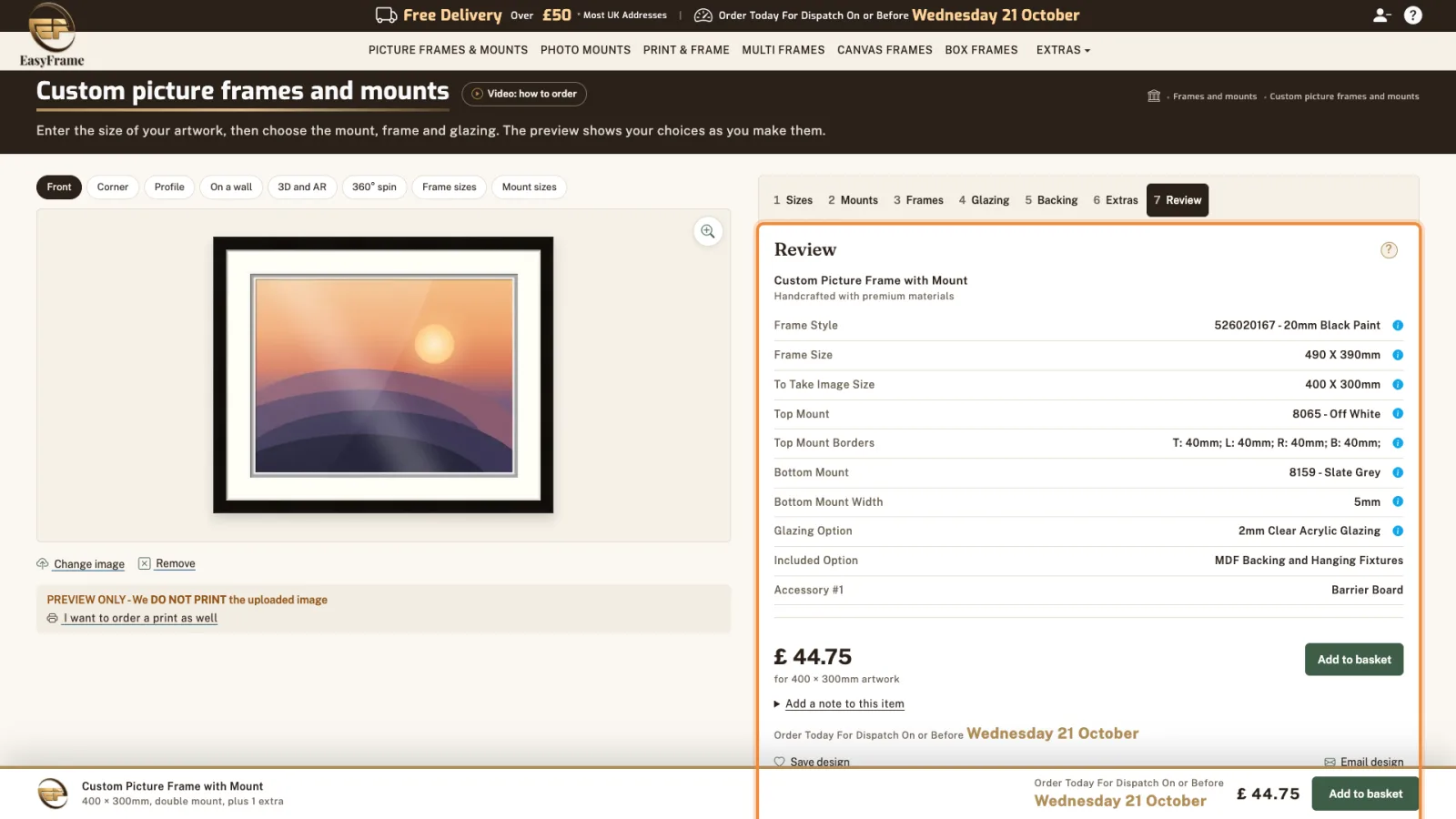Click Add to basket in Review panel
This screenshot has width=1456, height=819.
click(1354, 660)
